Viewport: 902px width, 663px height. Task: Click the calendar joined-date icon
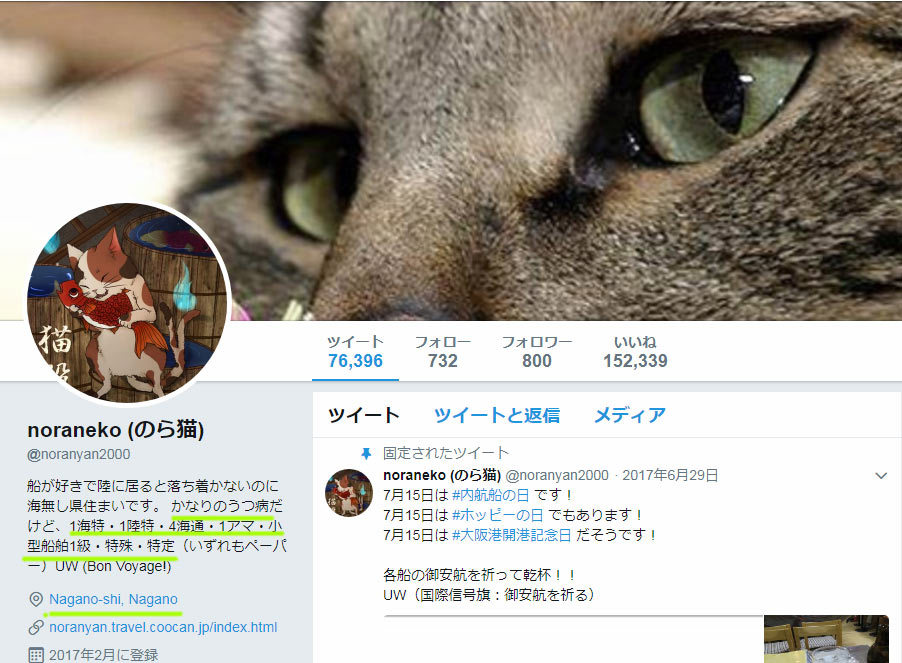click(x=36, y=654)
